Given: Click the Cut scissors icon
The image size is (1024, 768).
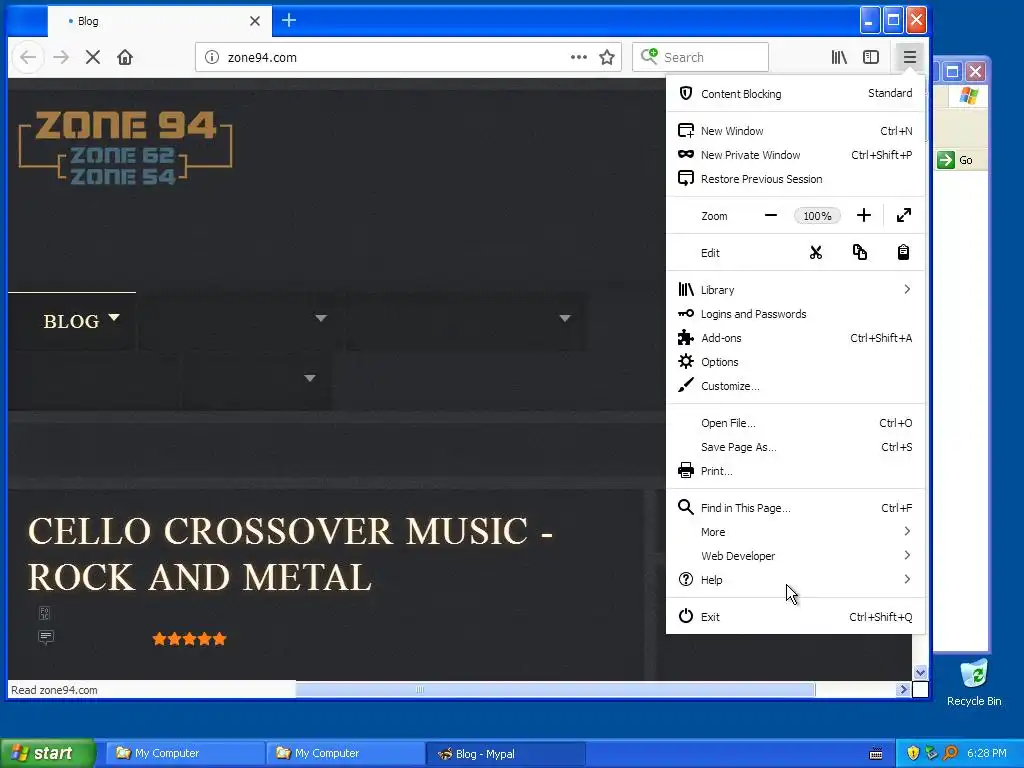Looking at the screenshot, I should [x=816, y=253].
